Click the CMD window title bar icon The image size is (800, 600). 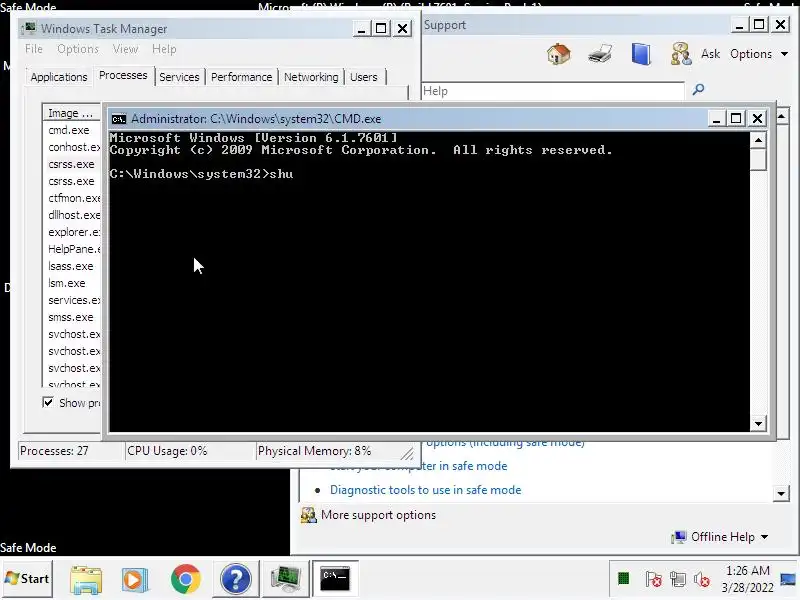[x=118, y=119]
